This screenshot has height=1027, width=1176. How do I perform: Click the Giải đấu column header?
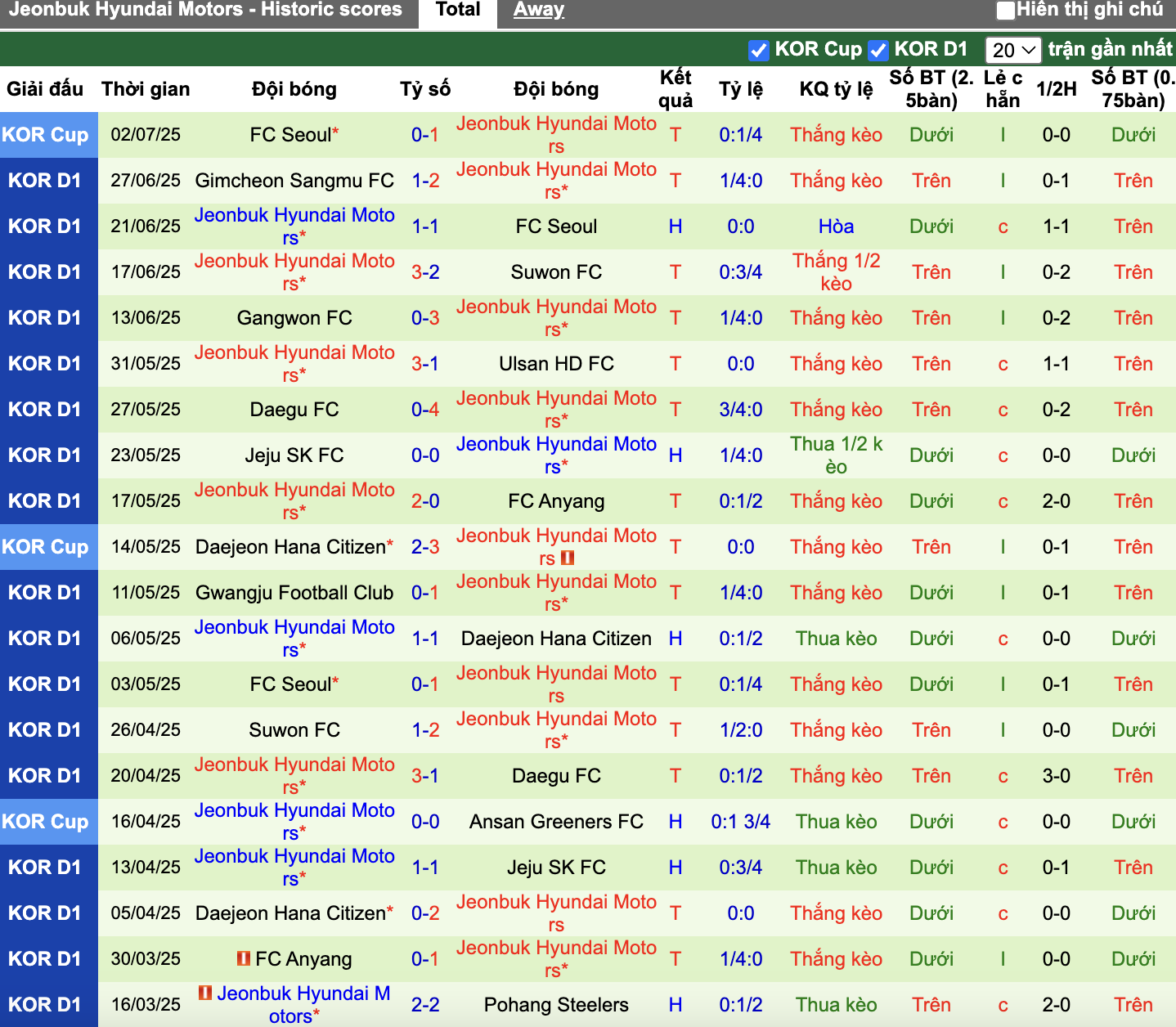pos(45,89)
